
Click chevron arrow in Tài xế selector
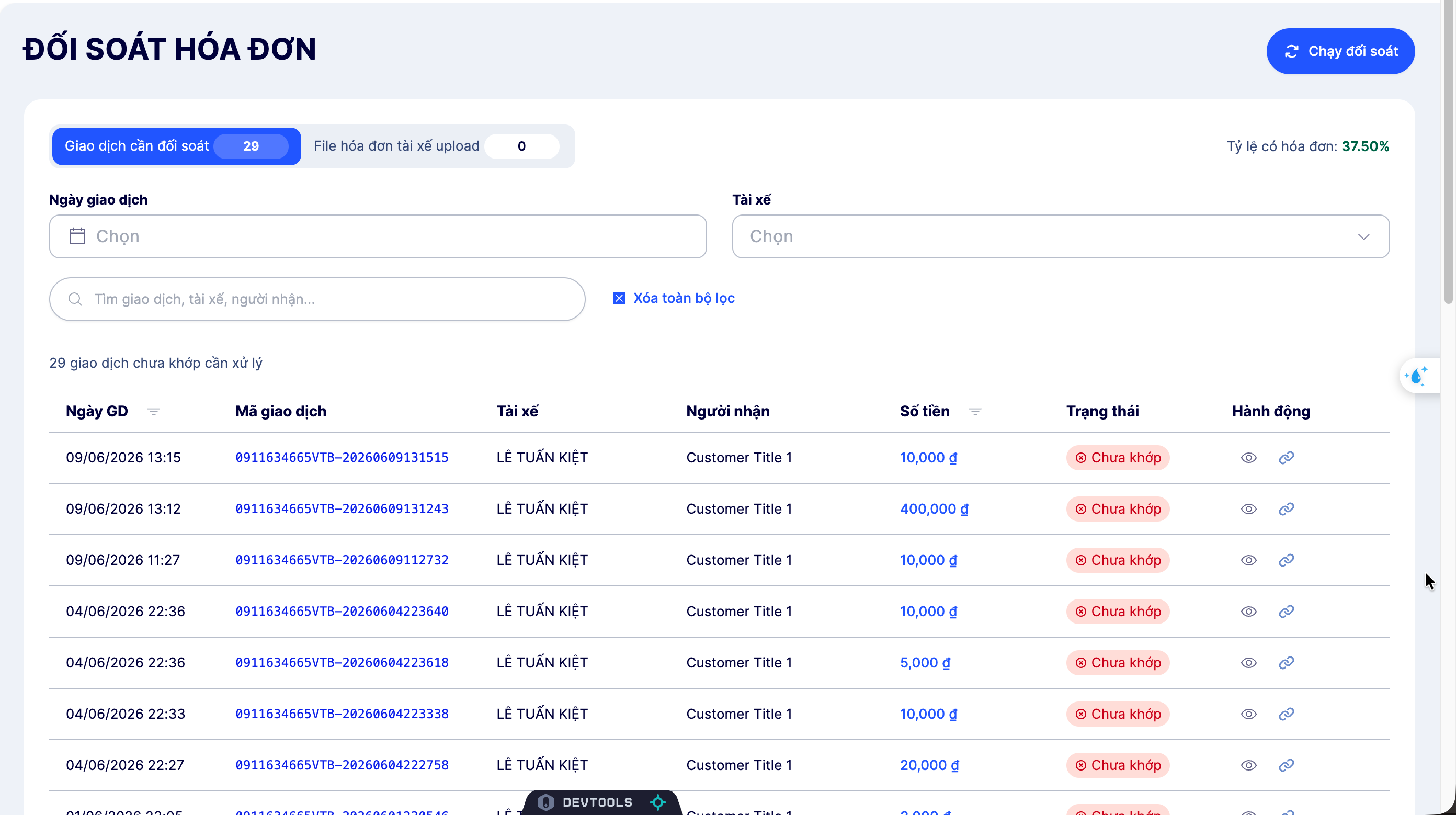click(x=1364, y=236)
